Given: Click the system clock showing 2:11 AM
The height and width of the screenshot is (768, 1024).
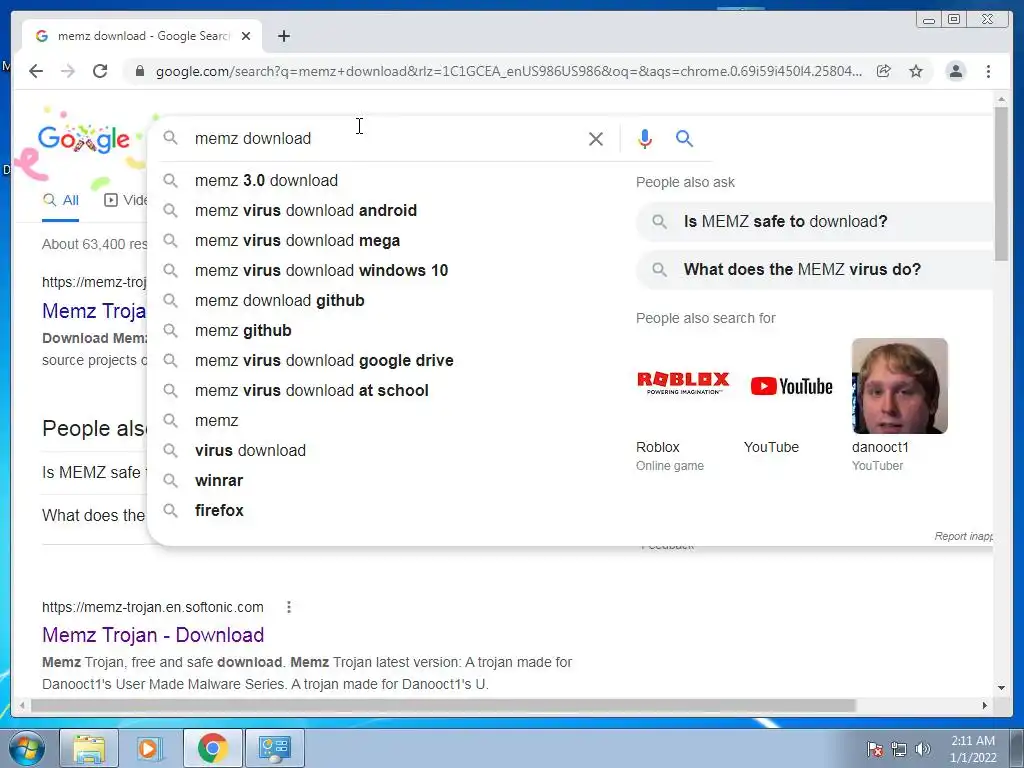Looking at the screenshot, I should point(973,749).
